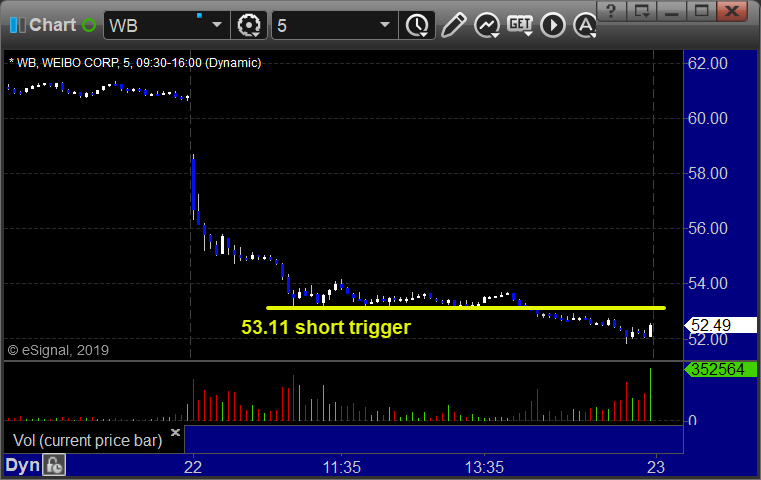
Task: Start the bar replay play button
Action: point(553,25)
